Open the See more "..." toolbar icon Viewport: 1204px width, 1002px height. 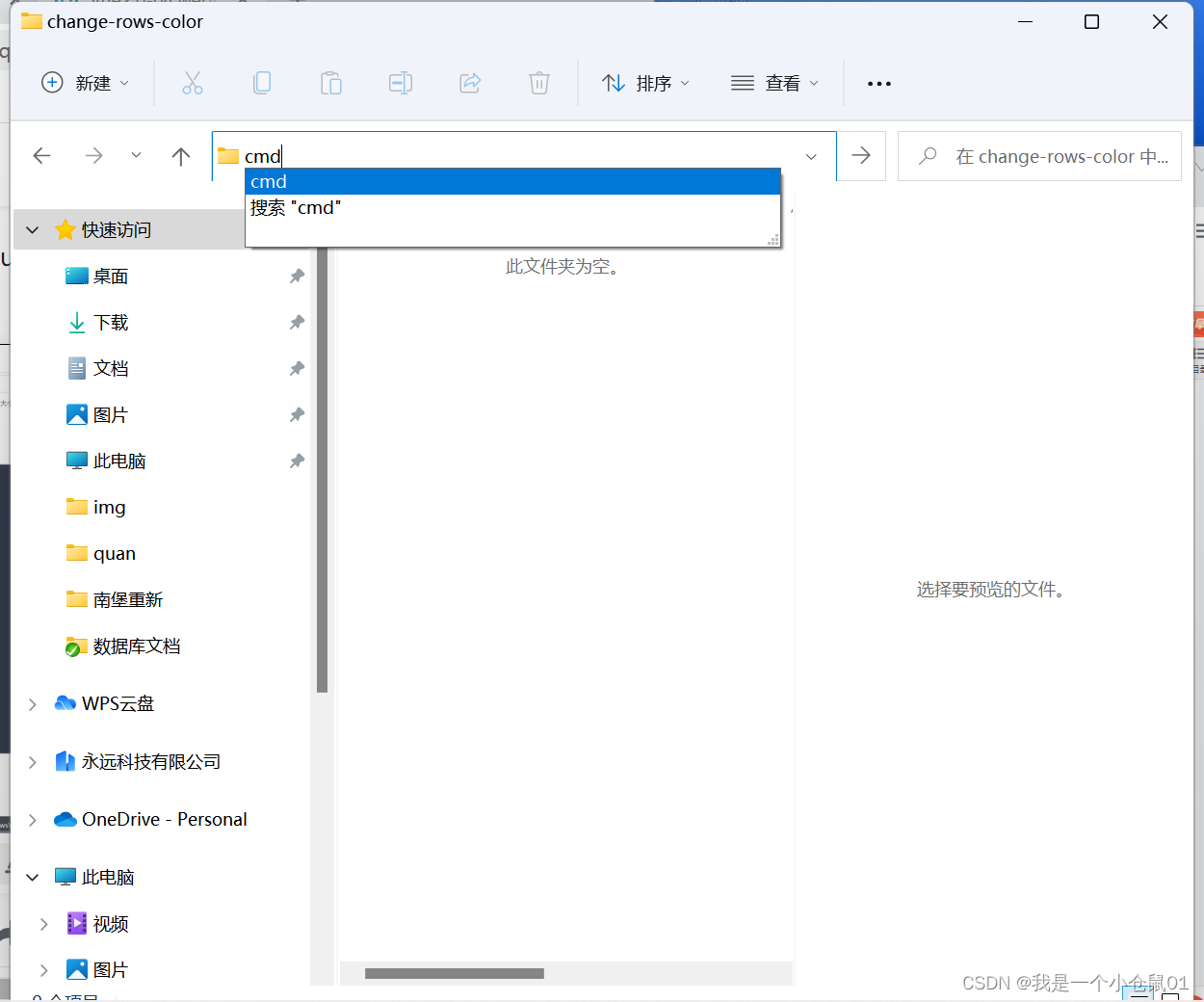[878, 83]
